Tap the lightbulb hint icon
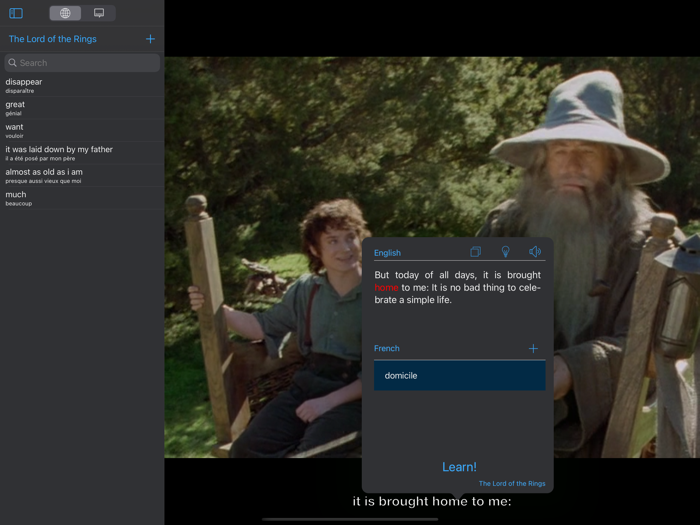The width and height of the screenshot is (700, 525). click(x=505, y=253)
